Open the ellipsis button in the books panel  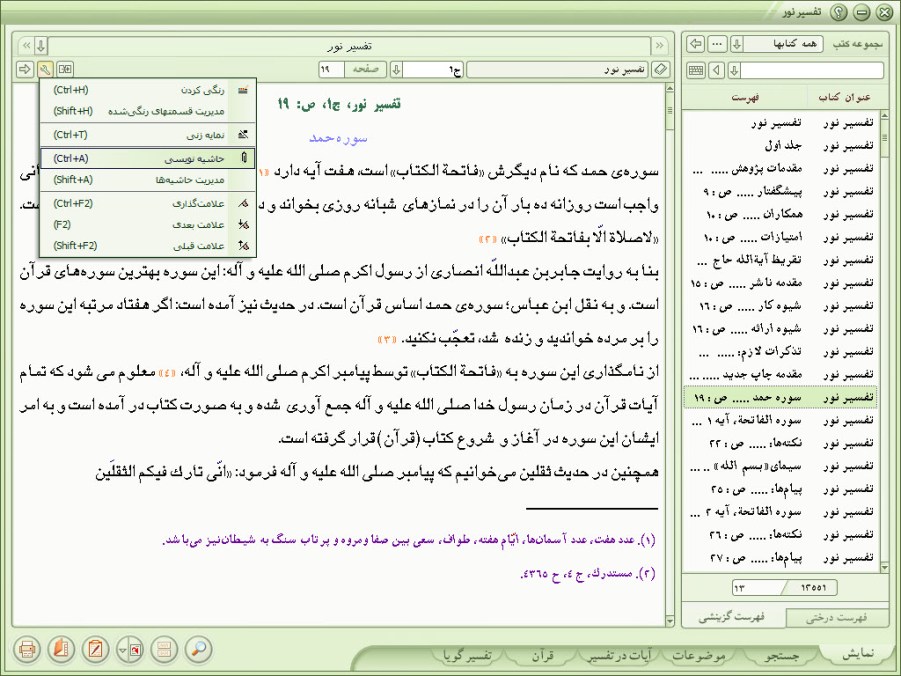coord(717,44)
